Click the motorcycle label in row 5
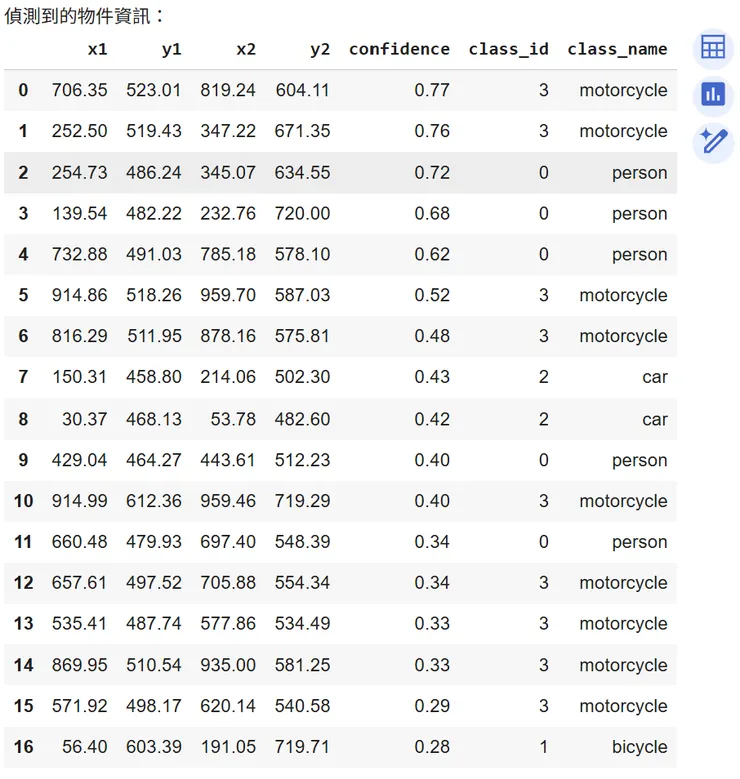 pyautogui.click(x=623, y=296)
